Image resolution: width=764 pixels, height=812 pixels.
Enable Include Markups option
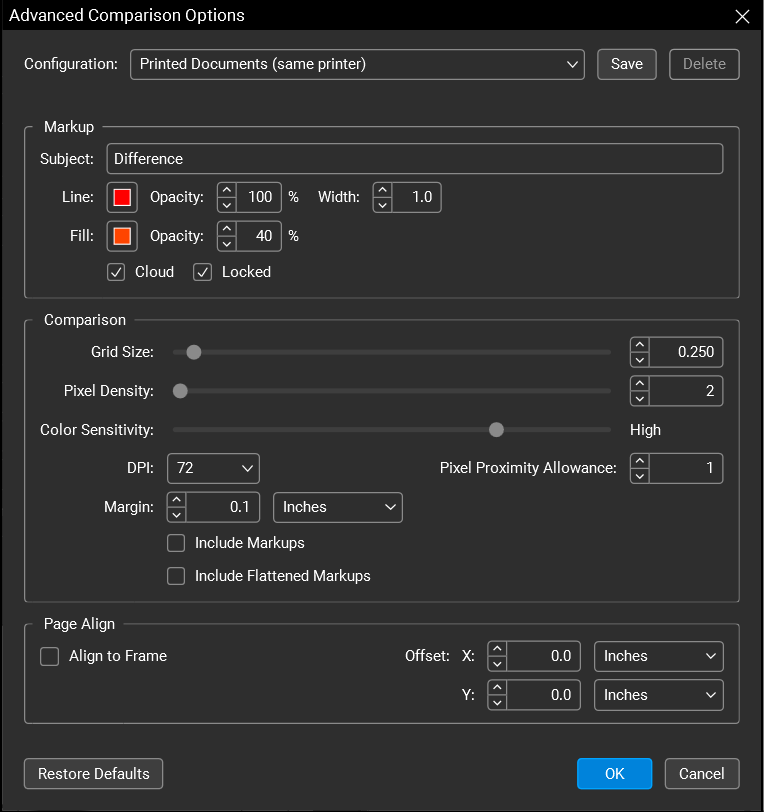click(176, 543)
